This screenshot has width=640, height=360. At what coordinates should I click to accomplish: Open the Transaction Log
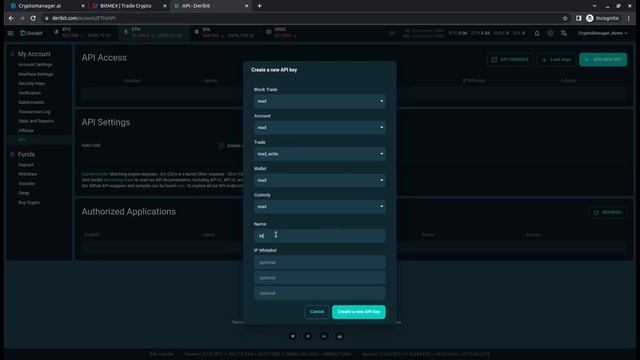pos(34,112)
